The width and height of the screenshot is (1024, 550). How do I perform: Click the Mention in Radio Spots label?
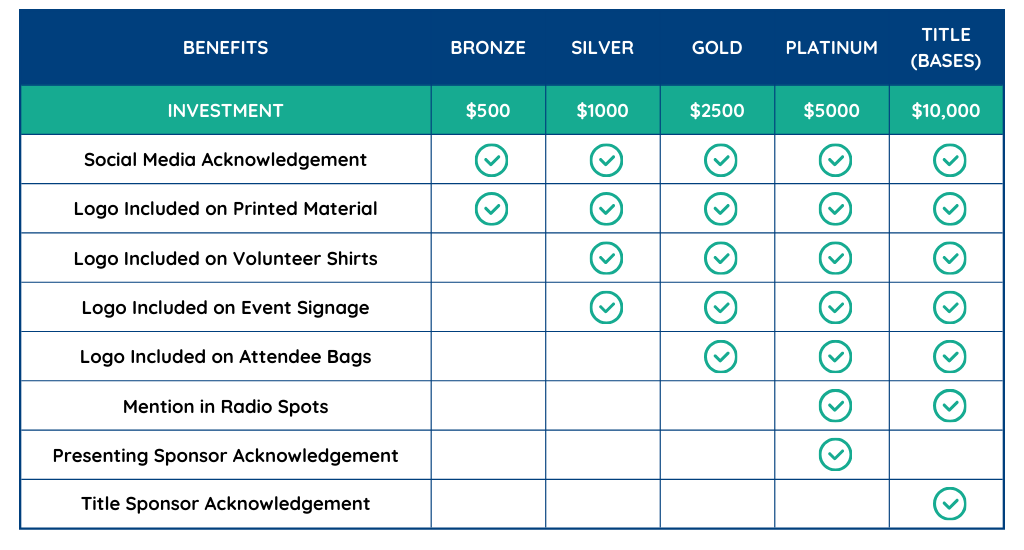click(x=225, y=406)
